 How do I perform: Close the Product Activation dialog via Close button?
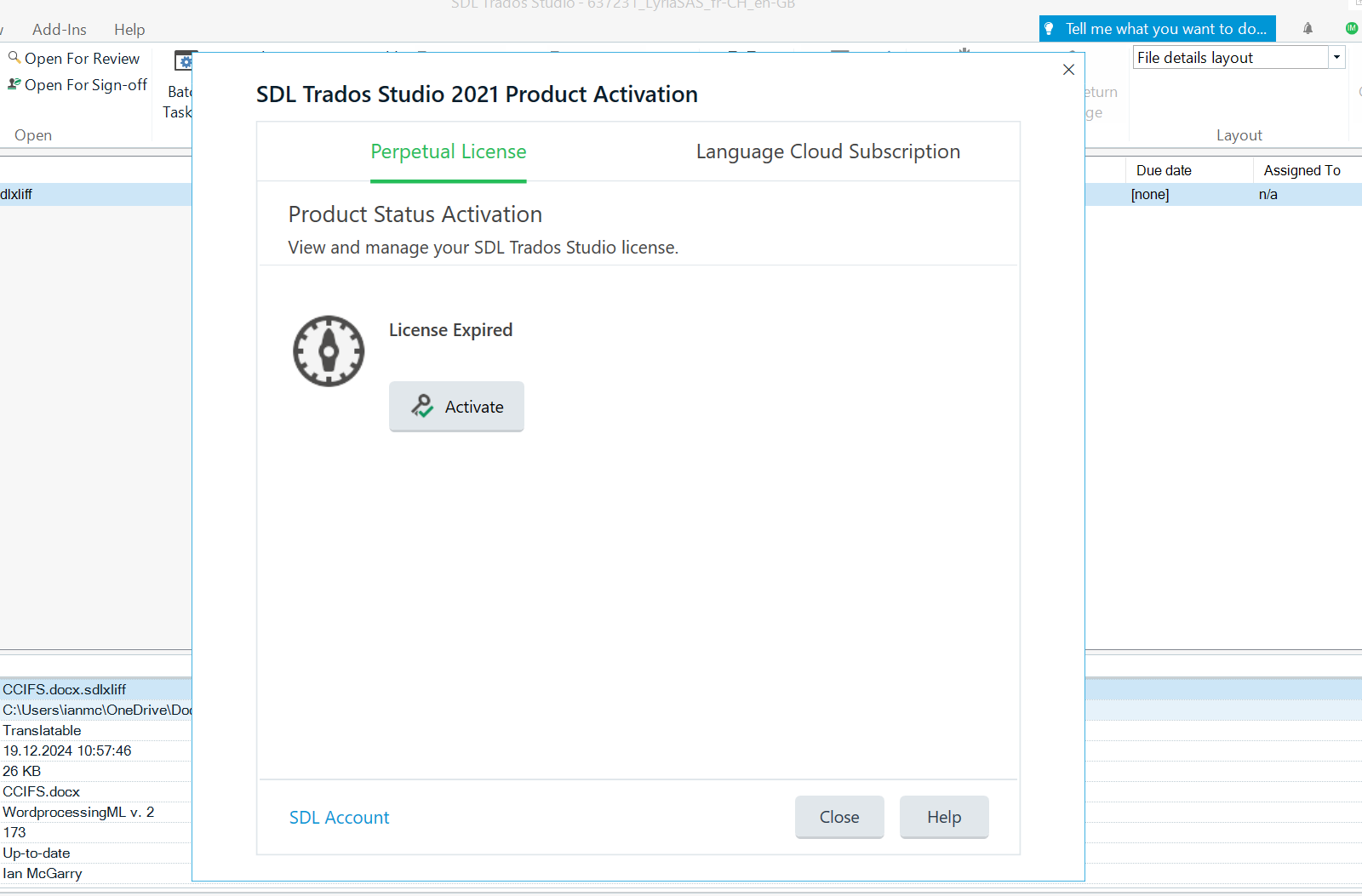pyautogui.click(x=839, y=817)
